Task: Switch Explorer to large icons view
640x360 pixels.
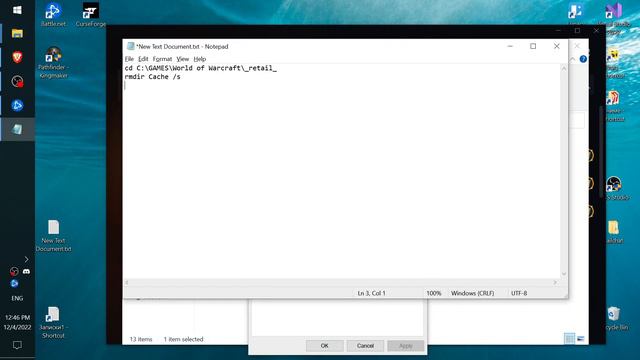Action: (581, 338)
